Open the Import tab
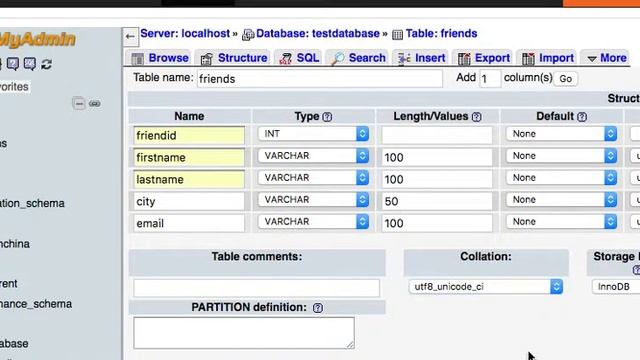 tap(548, 58)
